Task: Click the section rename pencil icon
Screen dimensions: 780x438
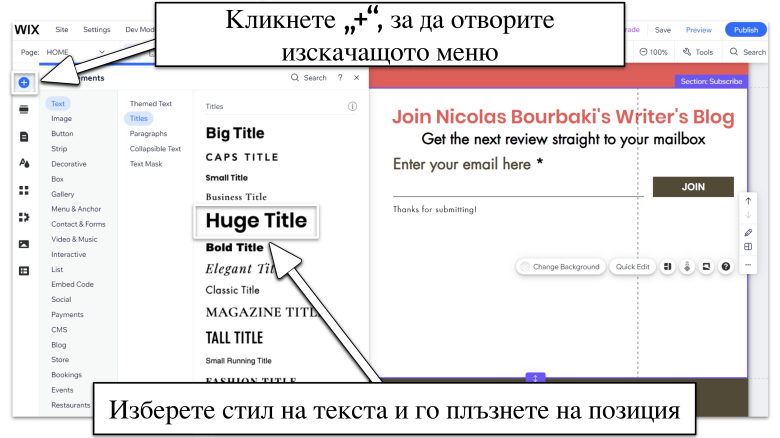Action: (748, 232)
